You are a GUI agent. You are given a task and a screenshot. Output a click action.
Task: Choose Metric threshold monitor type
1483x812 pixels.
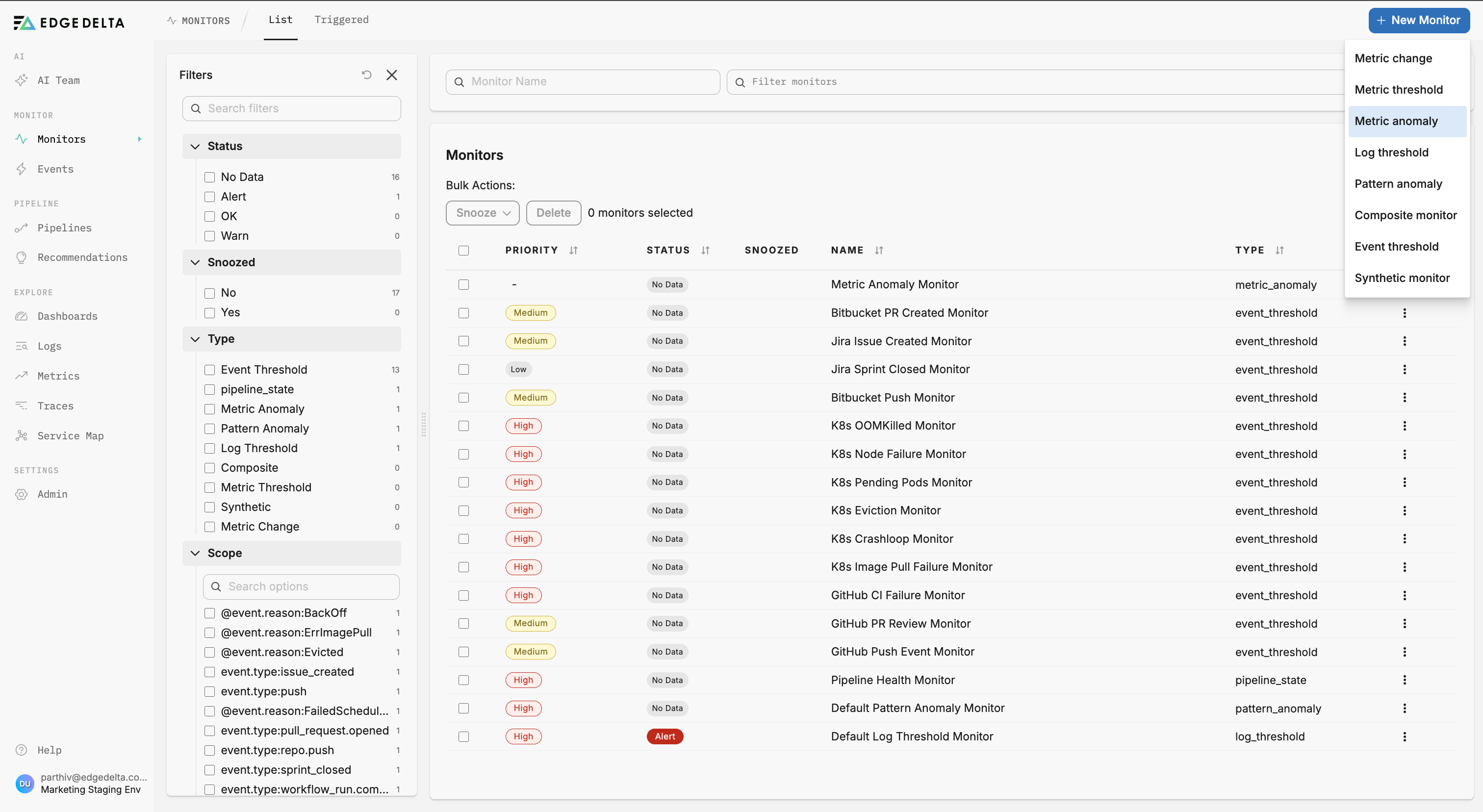(1407, 90)
